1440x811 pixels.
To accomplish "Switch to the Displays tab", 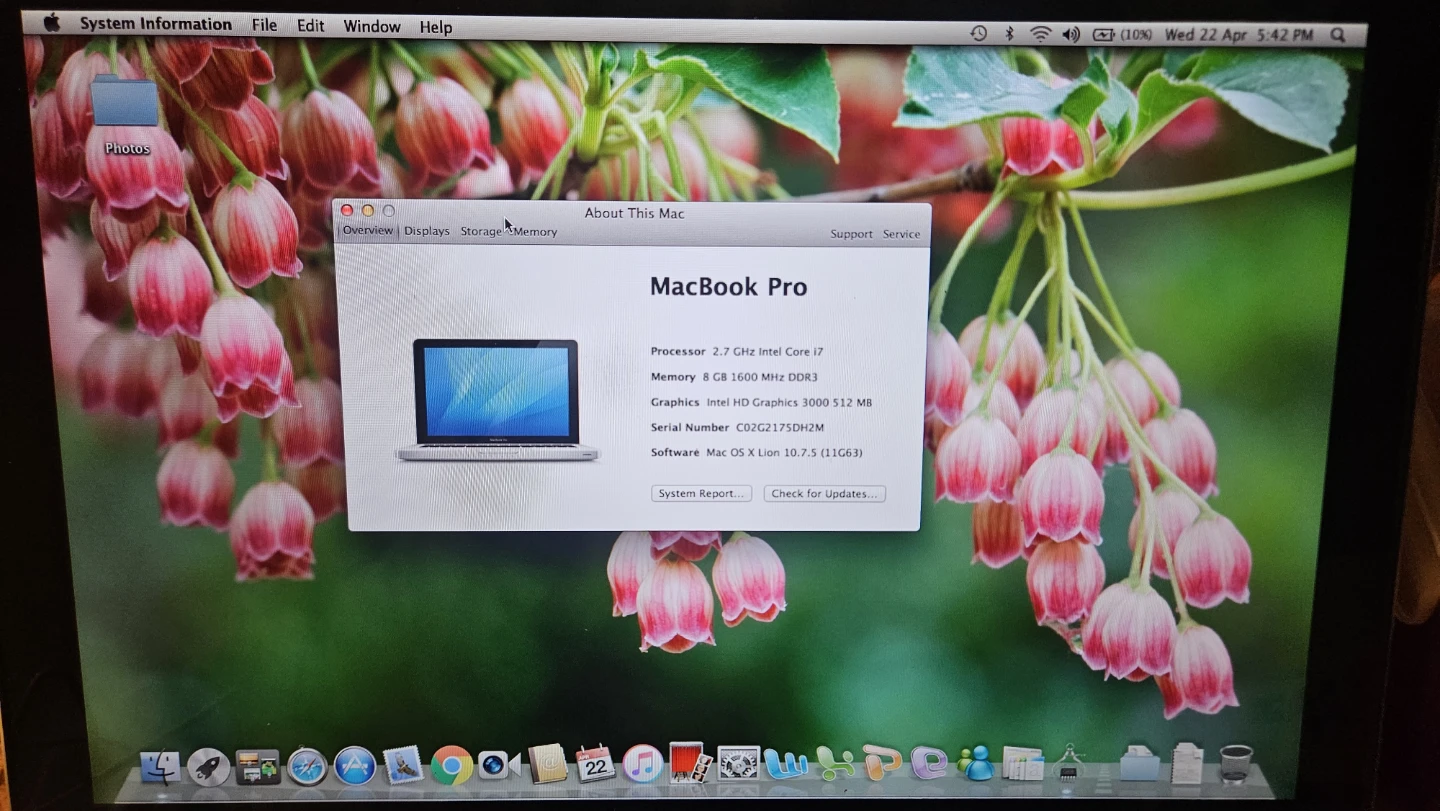I will click(x=427, y=232).
